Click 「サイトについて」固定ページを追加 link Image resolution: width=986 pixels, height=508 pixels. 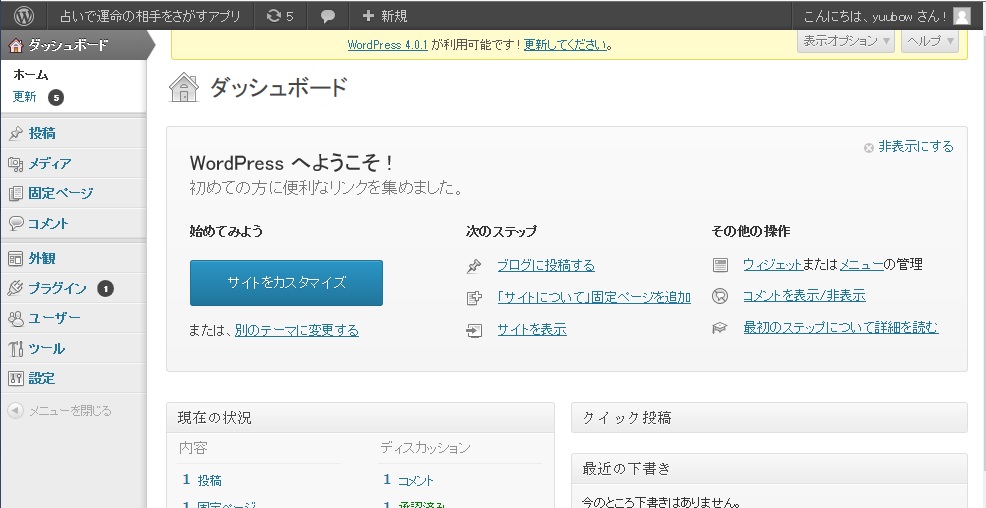[594, 297]
